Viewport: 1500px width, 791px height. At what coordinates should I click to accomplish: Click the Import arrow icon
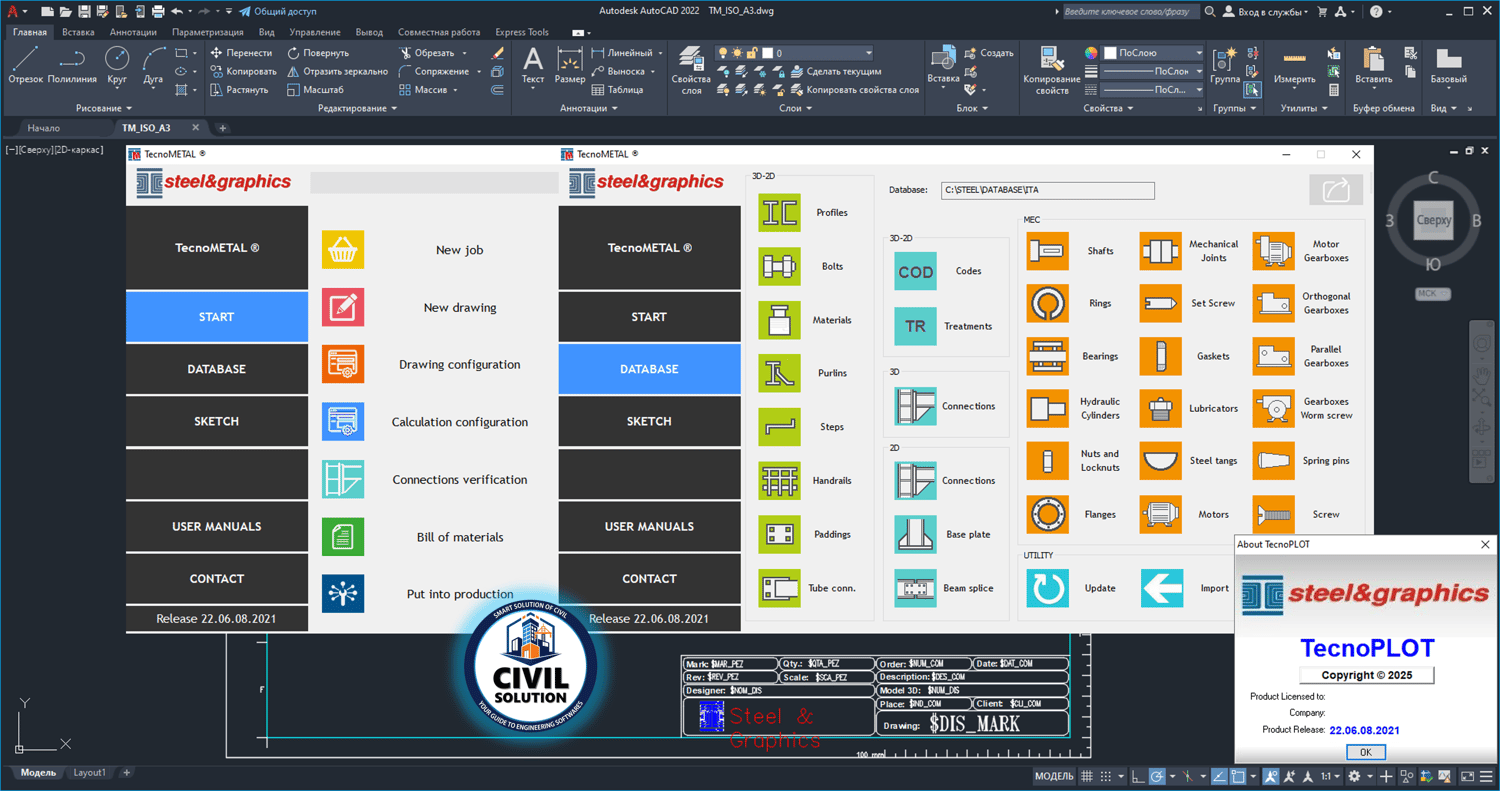(x=1161, y=588)
